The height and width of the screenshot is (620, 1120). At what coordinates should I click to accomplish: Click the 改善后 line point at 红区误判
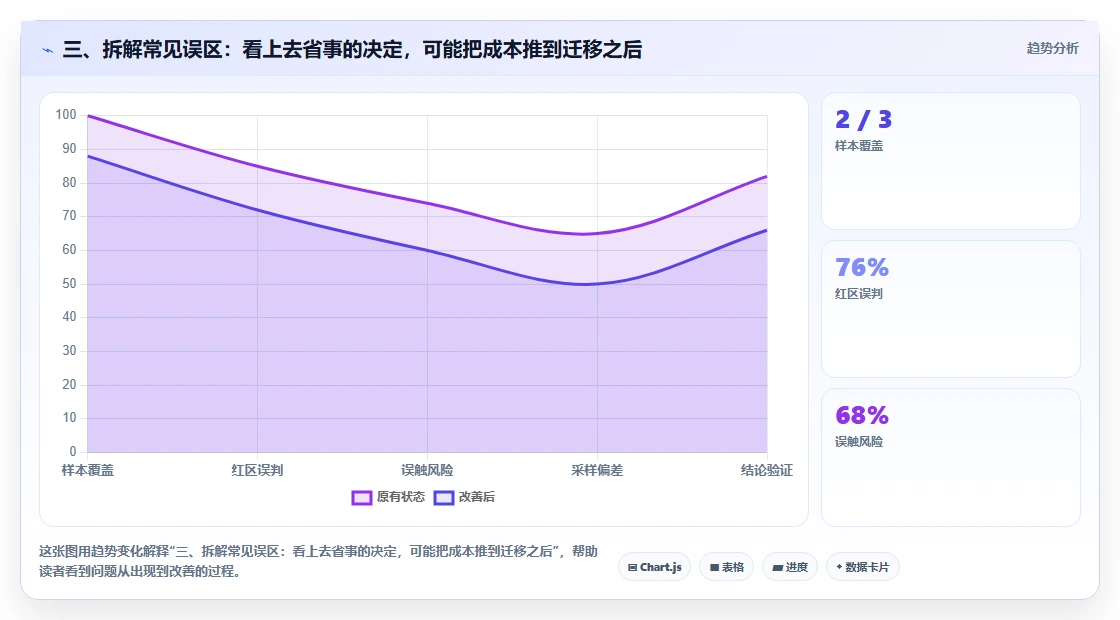coord(257,210)
